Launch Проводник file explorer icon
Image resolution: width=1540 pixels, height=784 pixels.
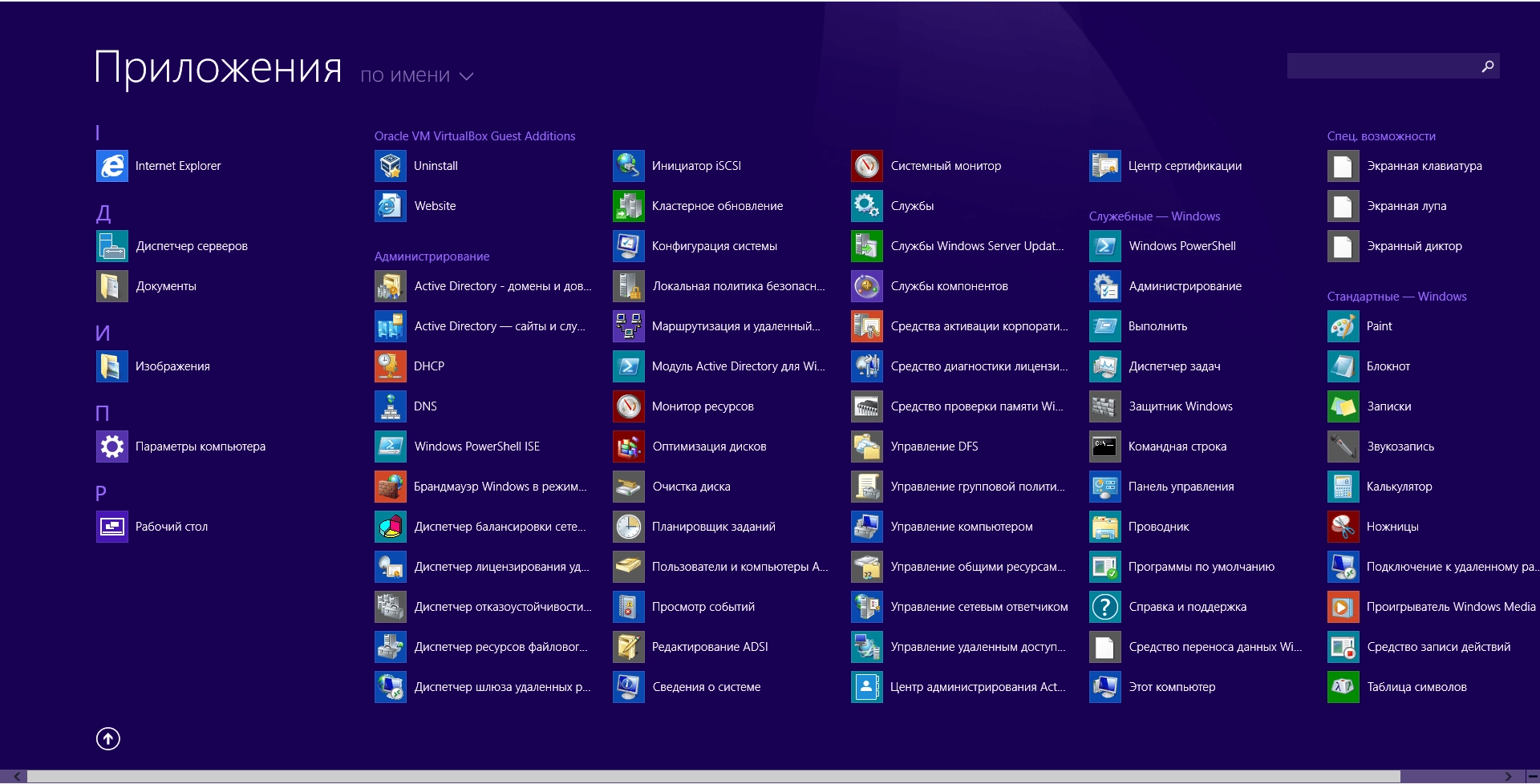(x=1104, y=527)
